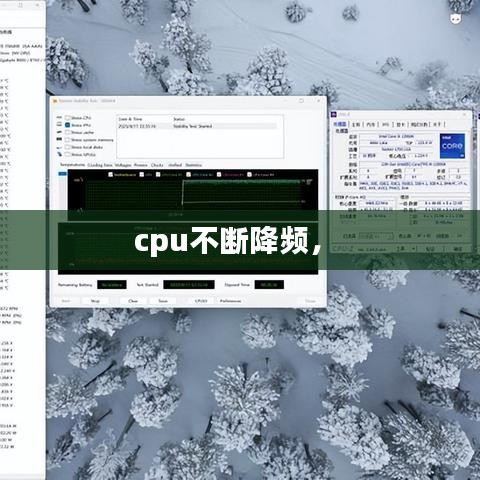The image size is (480, 480).
Task: Click the CPU-Z window title icon
Action: [334, 114]
